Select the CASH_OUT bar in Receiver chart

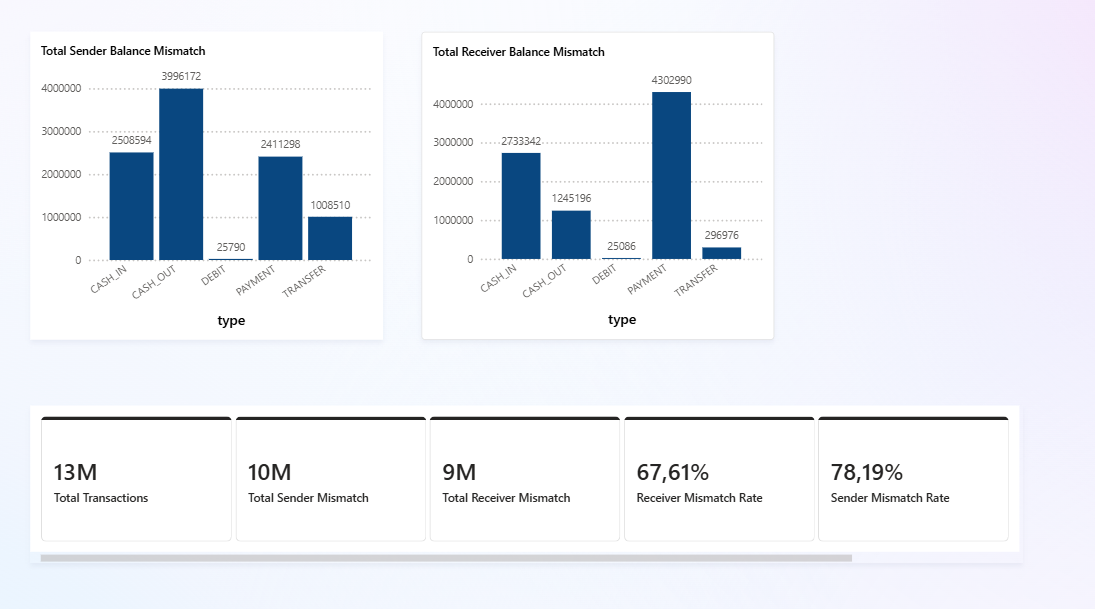coord(571,235)
